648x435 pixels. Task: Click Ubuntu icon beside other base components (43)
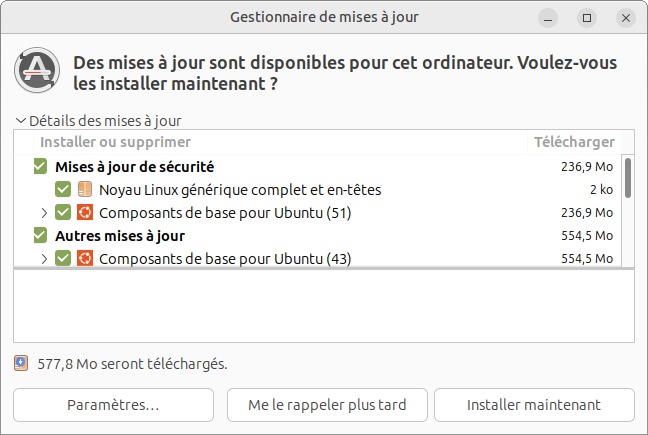tap(85, 258)
